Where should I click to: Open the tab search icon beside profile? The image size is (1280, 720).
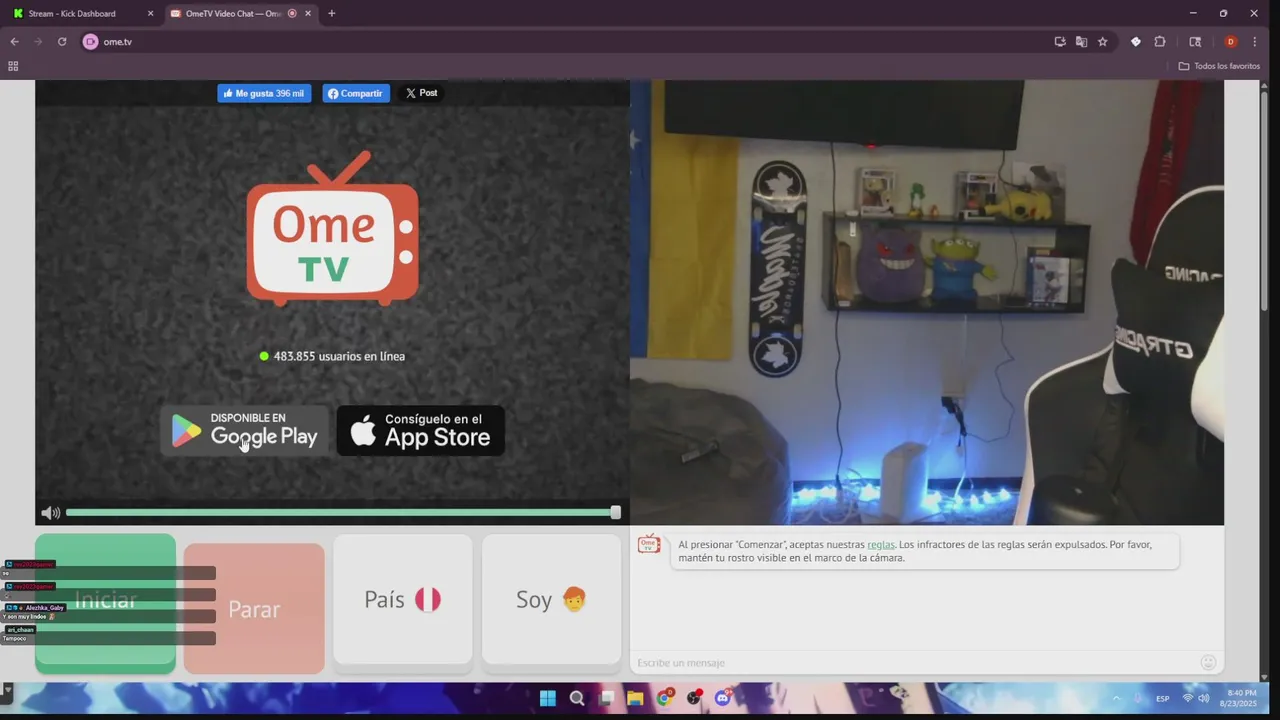pyautogui.click(x=1195, y=42)
